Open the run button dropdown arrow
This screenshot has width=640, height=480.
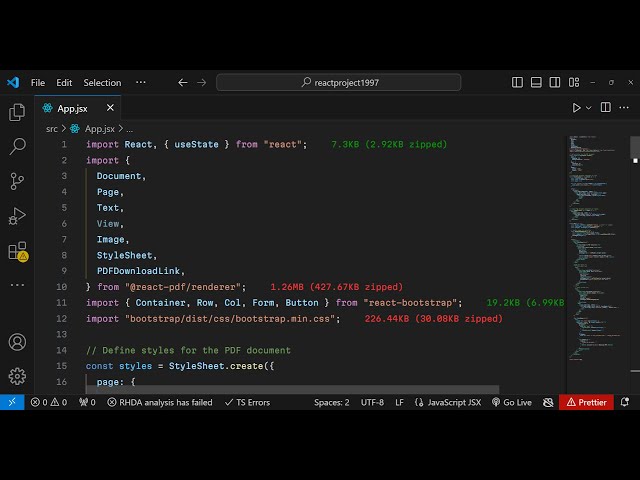tap(589, 108)
